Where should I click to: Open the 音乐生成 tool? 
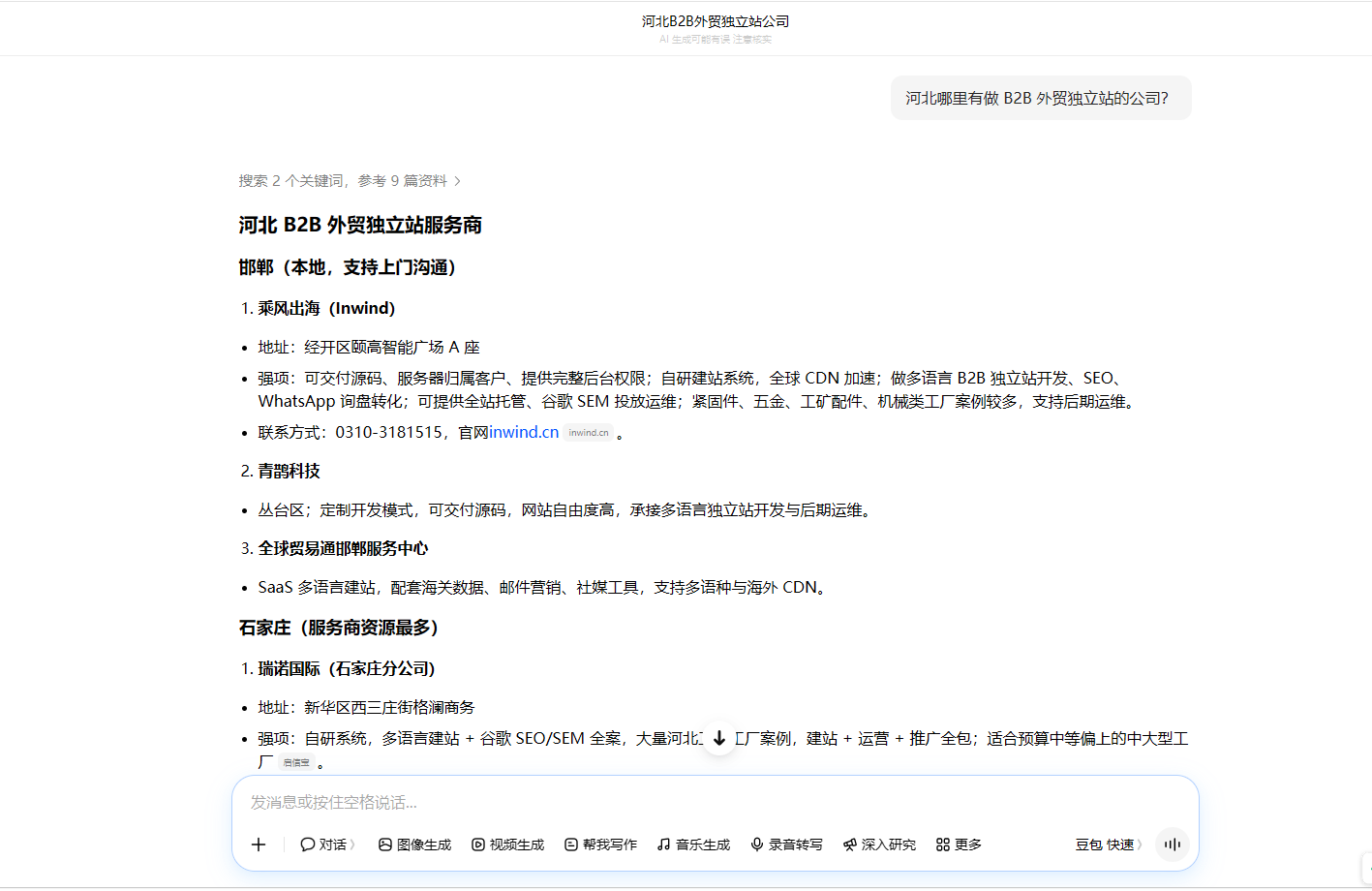[693, 845]
